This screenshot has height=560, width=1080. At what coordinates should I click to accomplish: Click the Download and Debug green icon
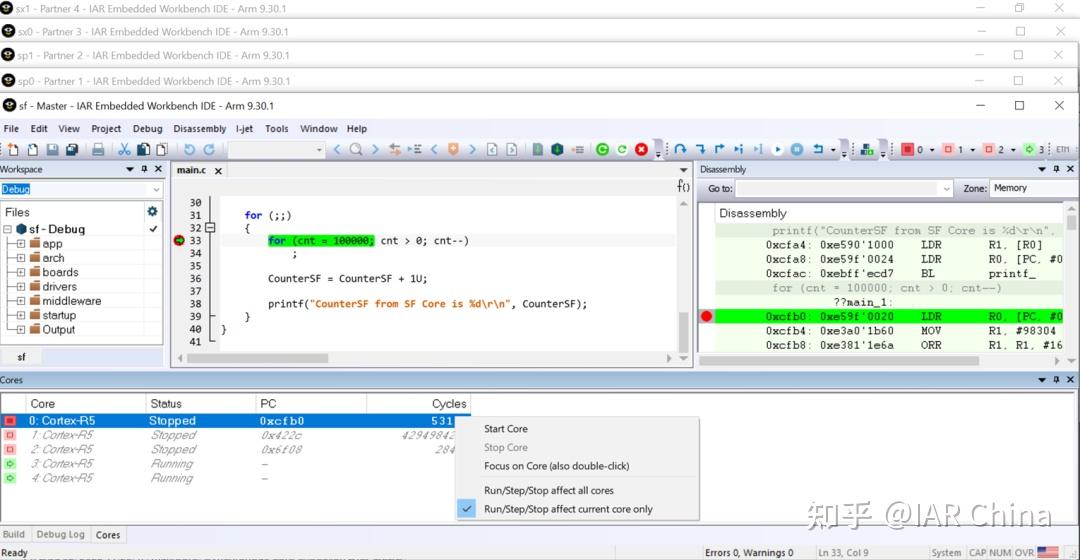557,149
